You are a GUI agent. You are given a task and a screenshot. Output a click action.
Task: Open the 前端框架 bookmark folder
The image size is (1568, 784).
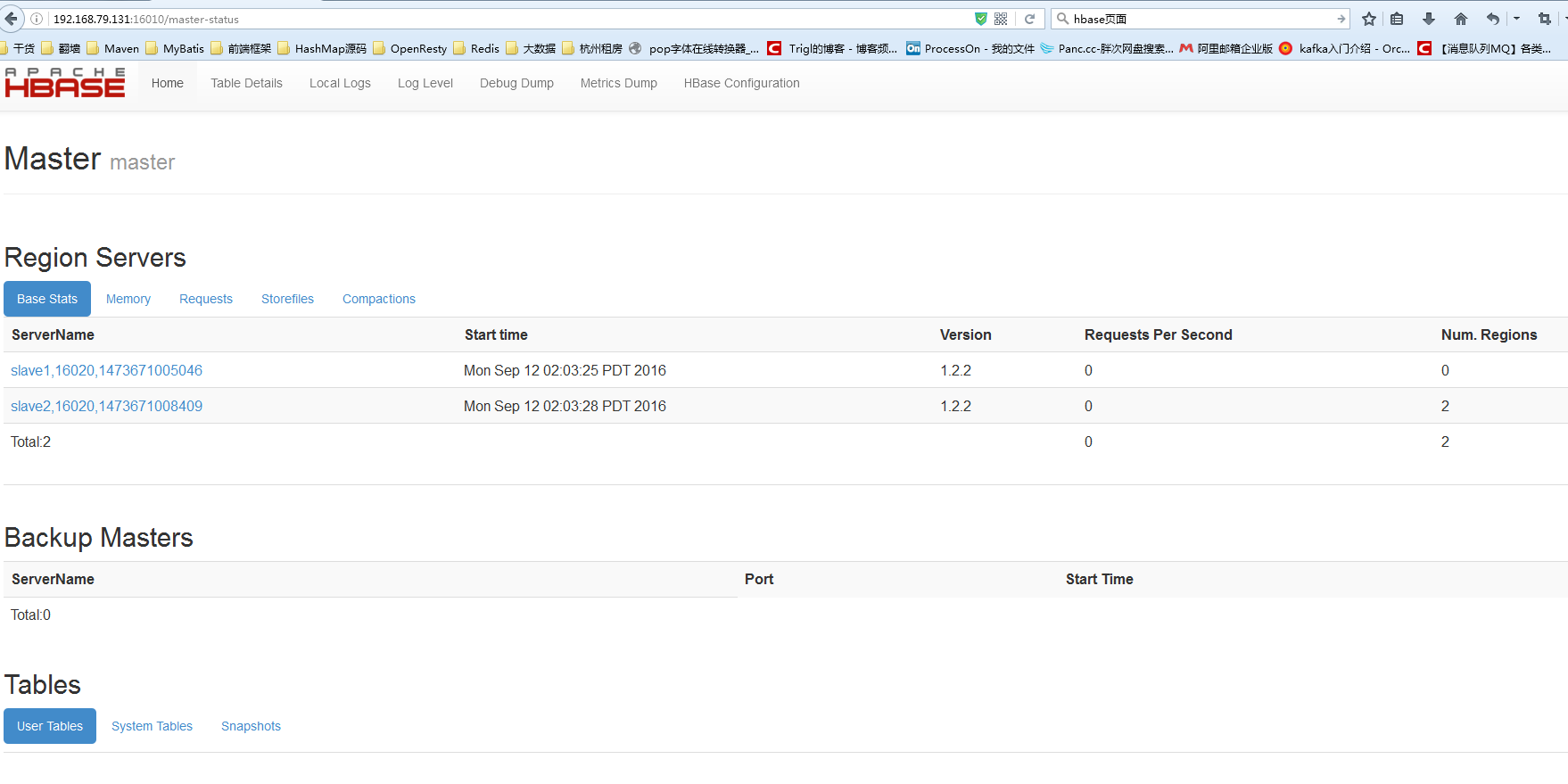click(x=241, y=48)
